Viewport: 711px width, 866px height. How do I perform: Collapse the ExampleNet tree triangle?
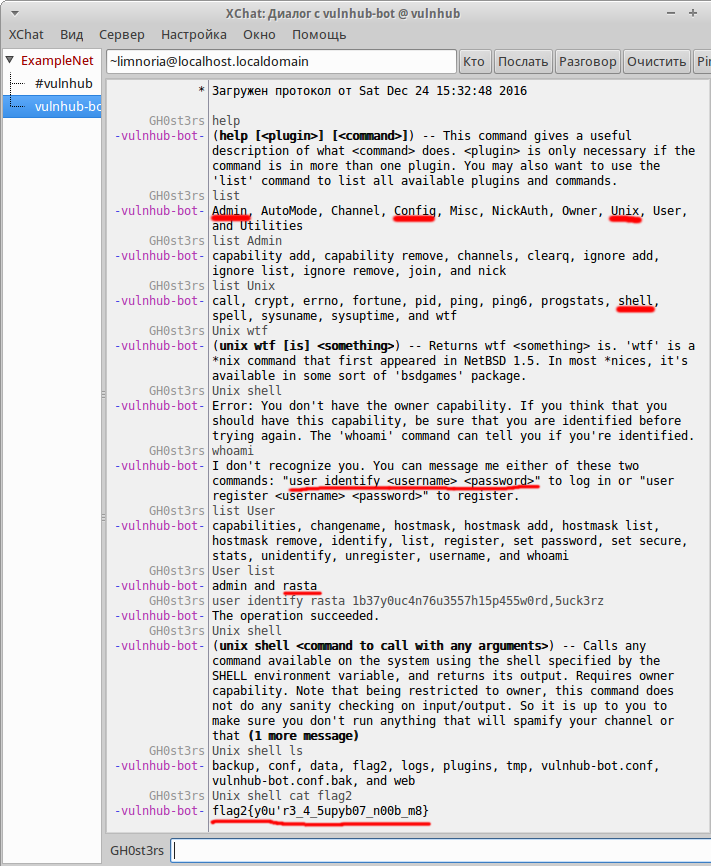tap(9, 60)
